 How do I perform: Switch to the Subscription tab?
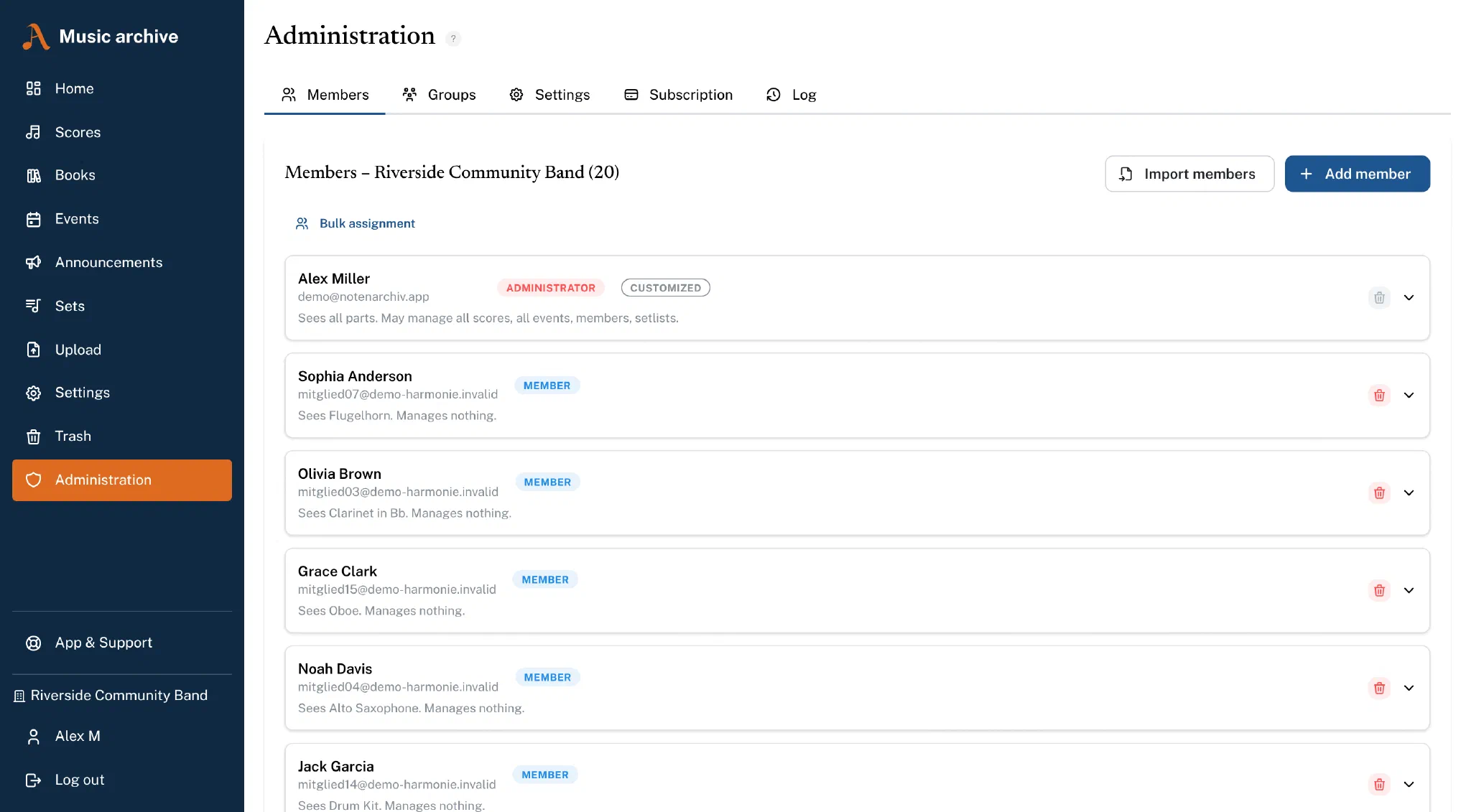pos(678,95)
